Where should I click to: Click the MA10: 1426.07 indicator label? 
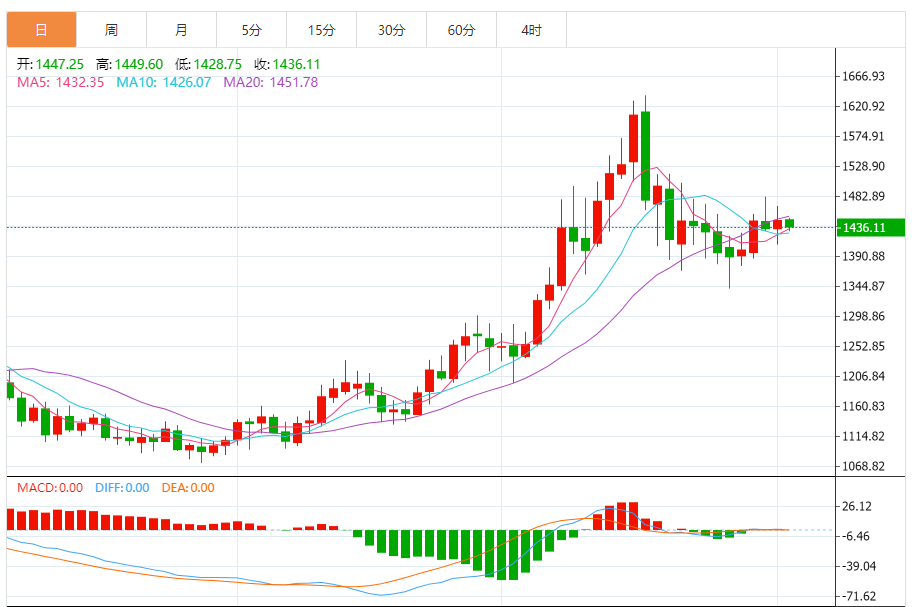click(164, 82)
